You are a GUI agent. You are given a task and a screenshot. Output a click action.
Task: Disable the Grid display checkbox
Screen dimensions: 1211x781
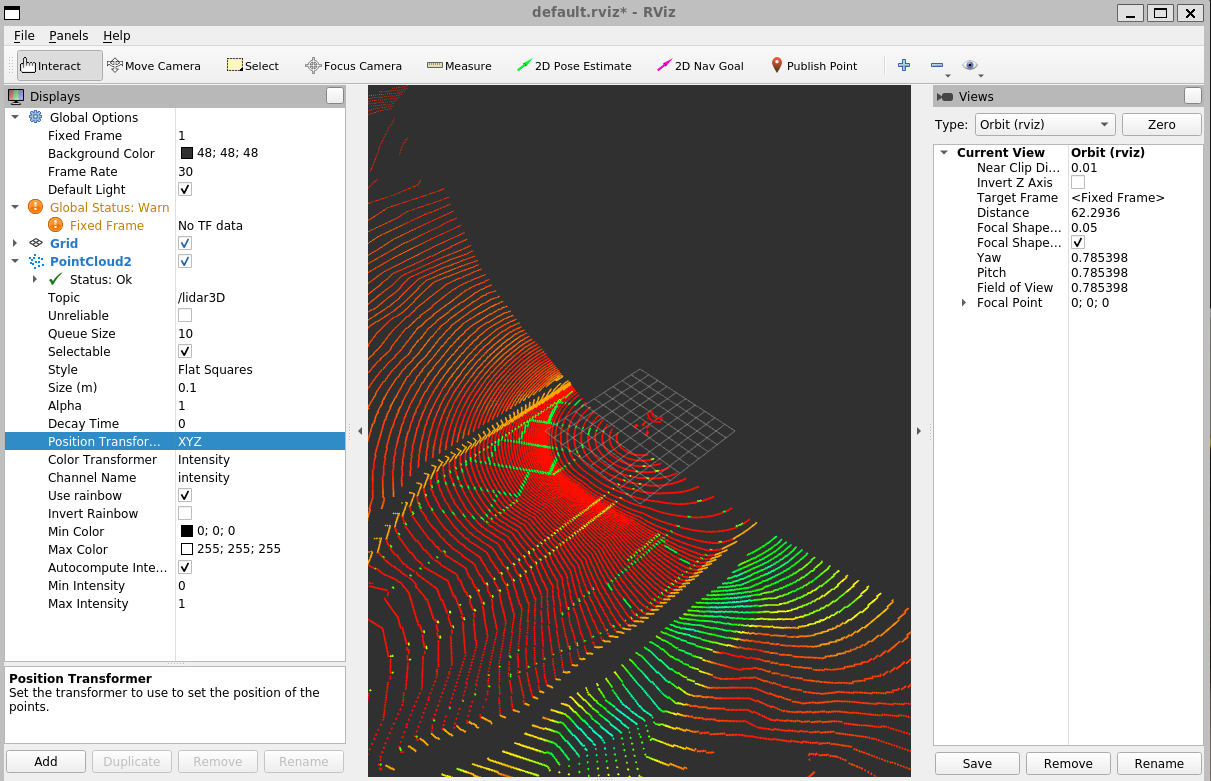[x=185, y=243]
